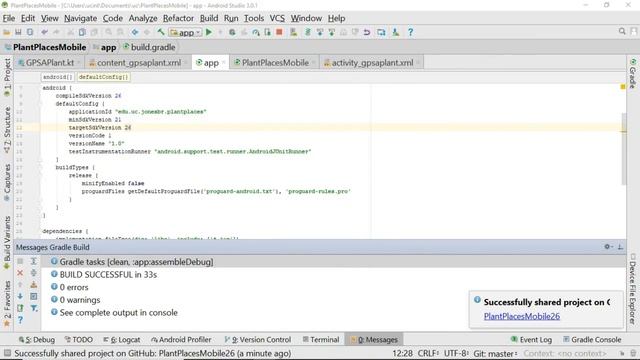The image size is (640, 360).
Task: Switch to content_gpsaplant.xml editor tab
Action: (138, 62)
